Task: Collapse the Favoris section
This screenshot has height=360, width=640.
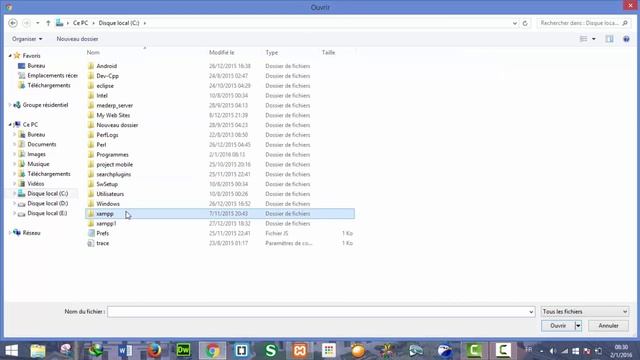Action: 10,56
